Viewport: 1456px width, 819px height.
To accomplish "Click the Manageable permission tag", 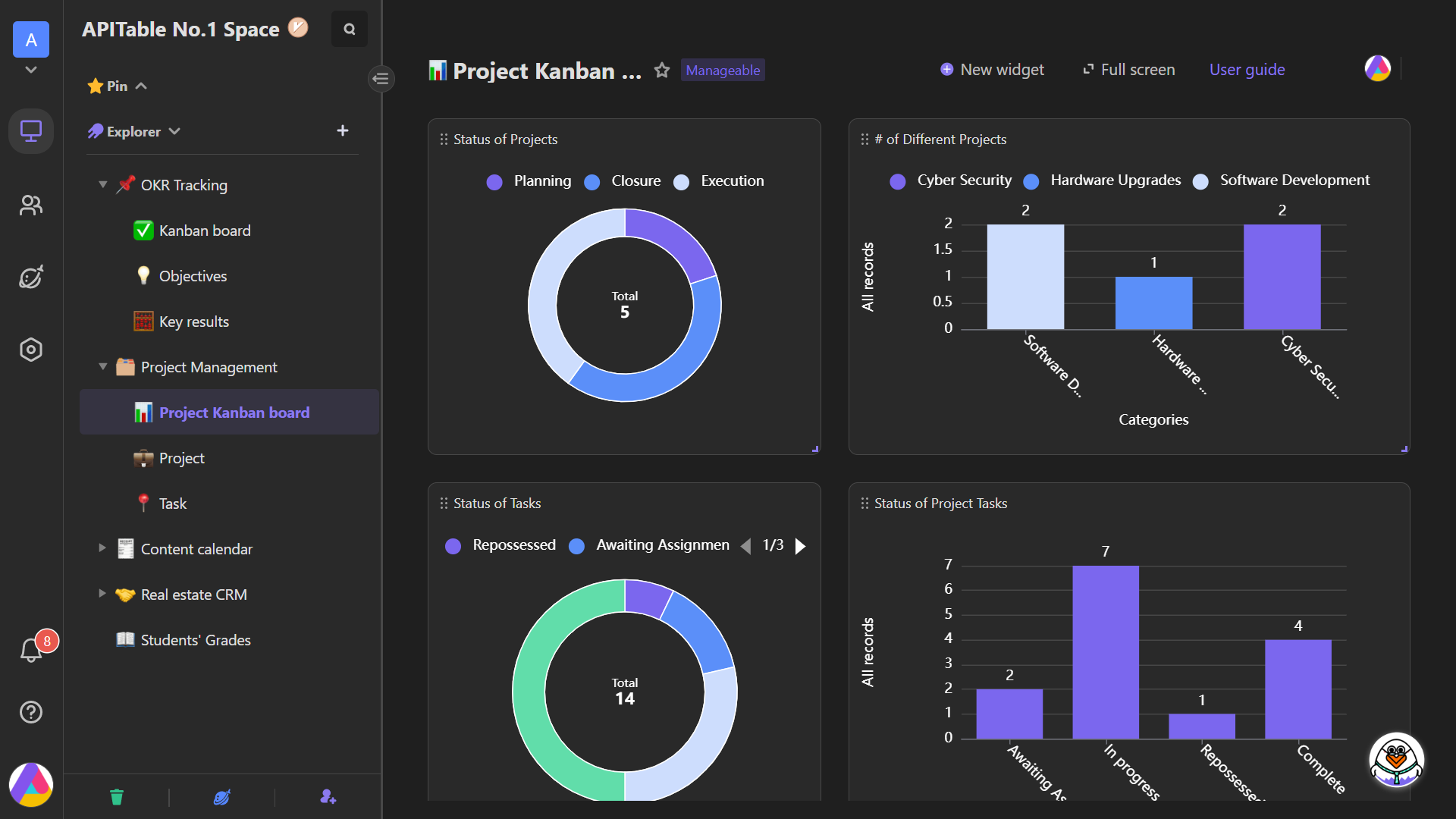I will (723, 71).
